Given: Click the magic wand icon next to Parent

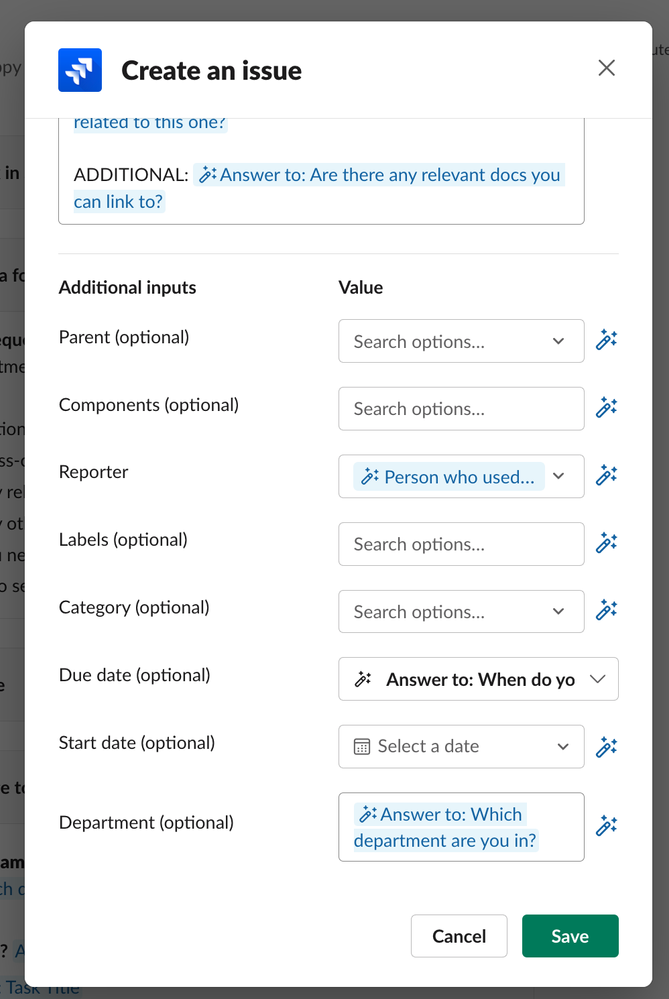Looking at the screenshot, I should pyautogui.click(x=606, y=340).
